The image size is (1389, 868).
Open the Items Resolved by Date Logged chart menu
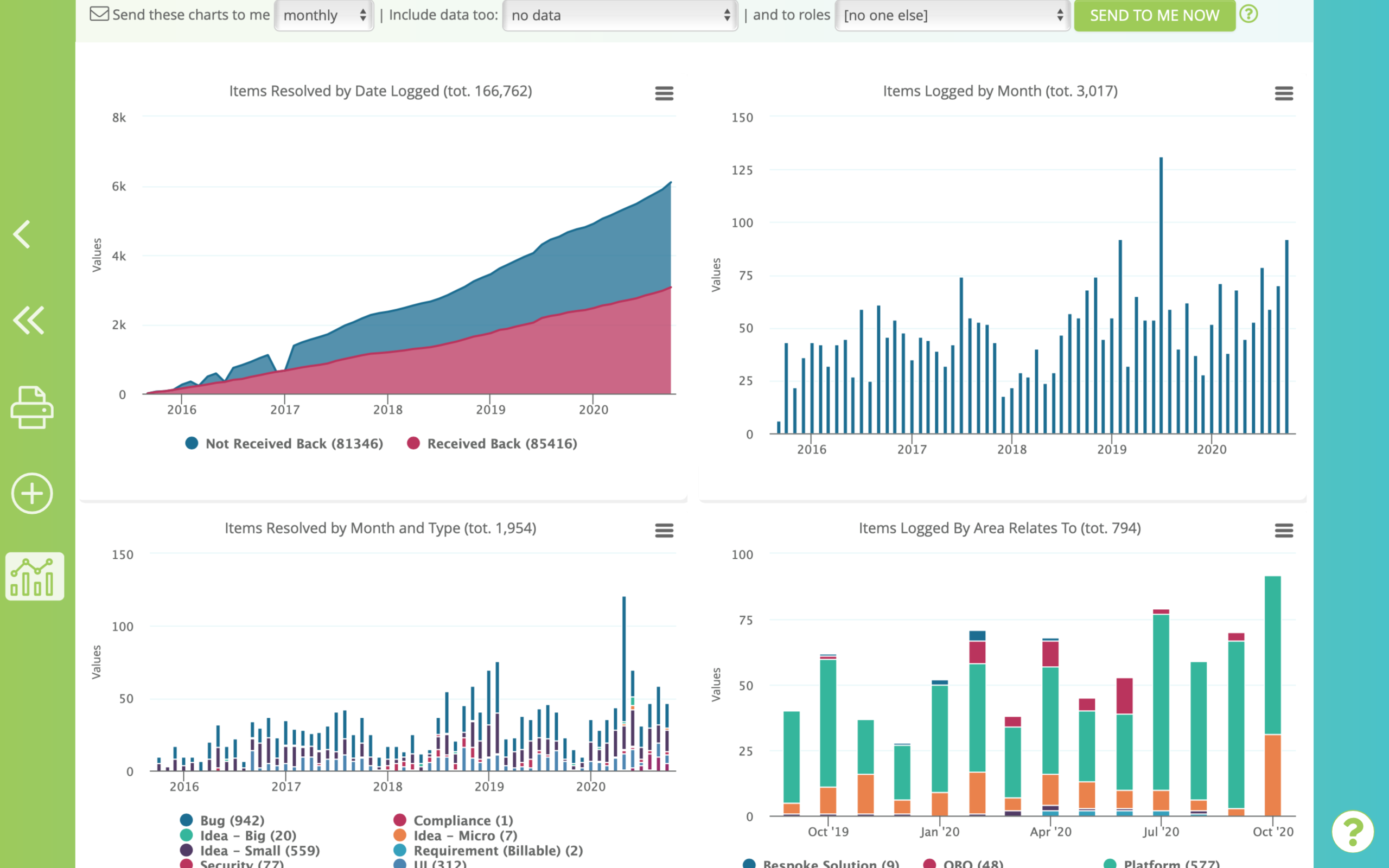(664, 93)
